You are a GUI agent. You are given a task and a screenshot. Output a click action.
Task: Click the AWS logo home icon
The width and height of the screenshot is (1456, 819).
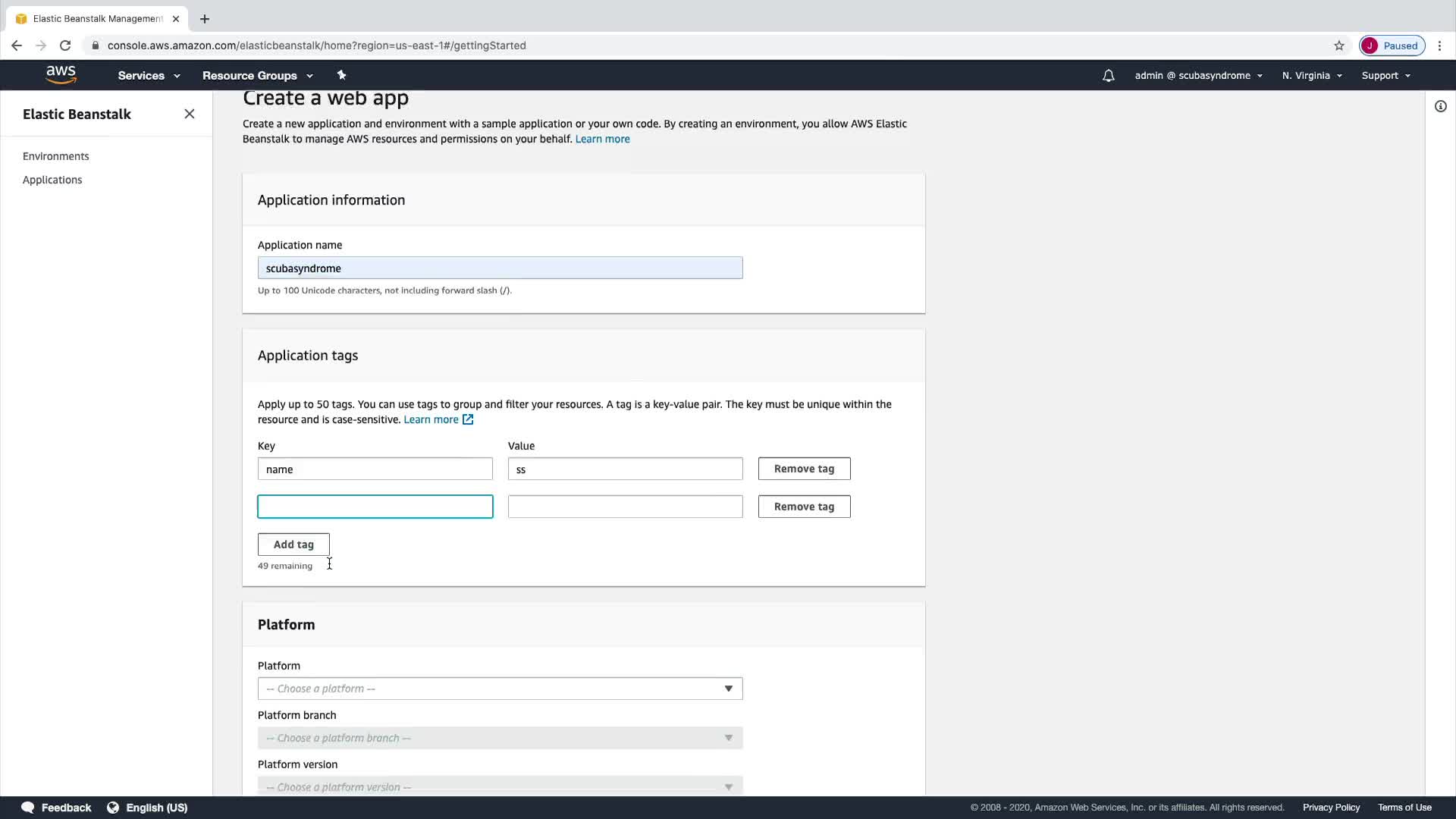click(x=61, y=74)
